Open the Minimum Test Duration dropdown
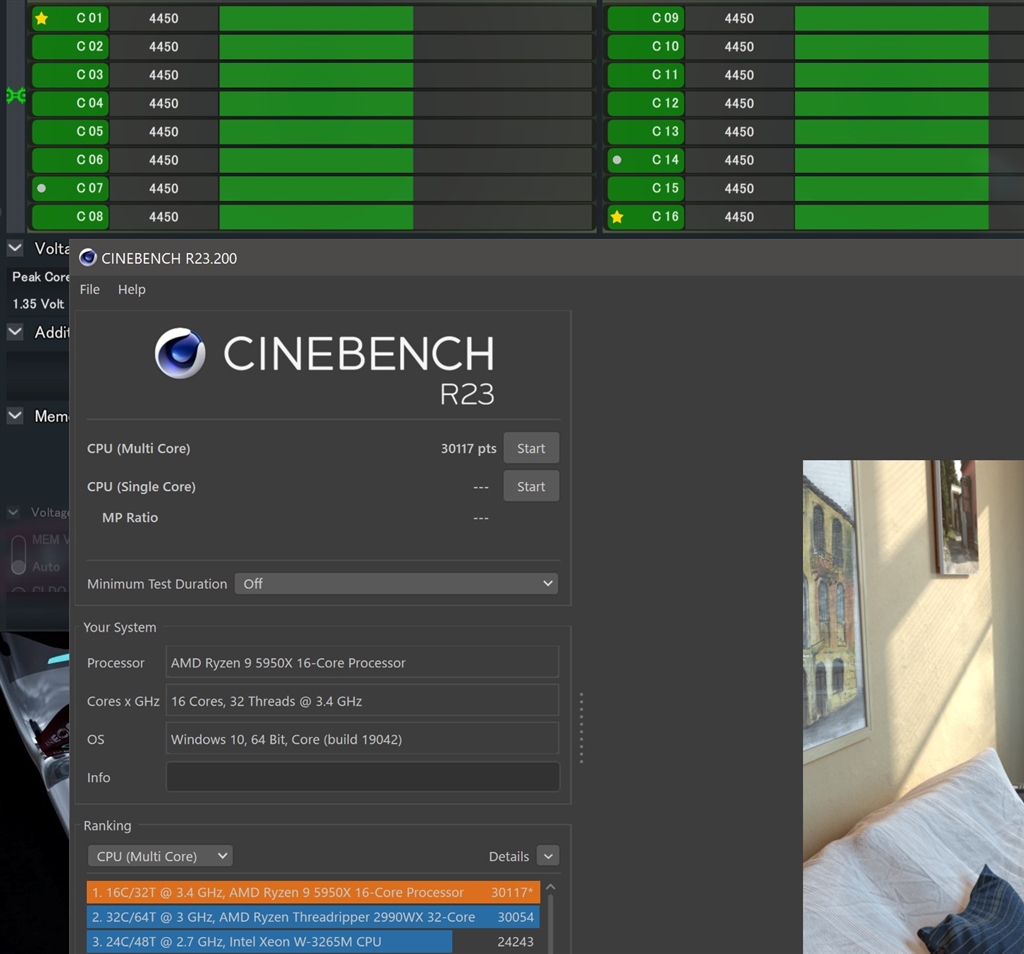Viewport: 1024px width, 954px height. pyautogui.click(x=396, y=583)
